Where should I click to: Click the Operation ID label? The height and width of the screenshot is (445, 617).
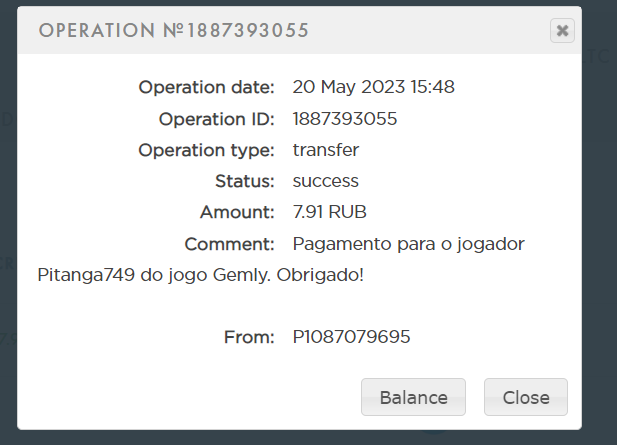[216, 119]
